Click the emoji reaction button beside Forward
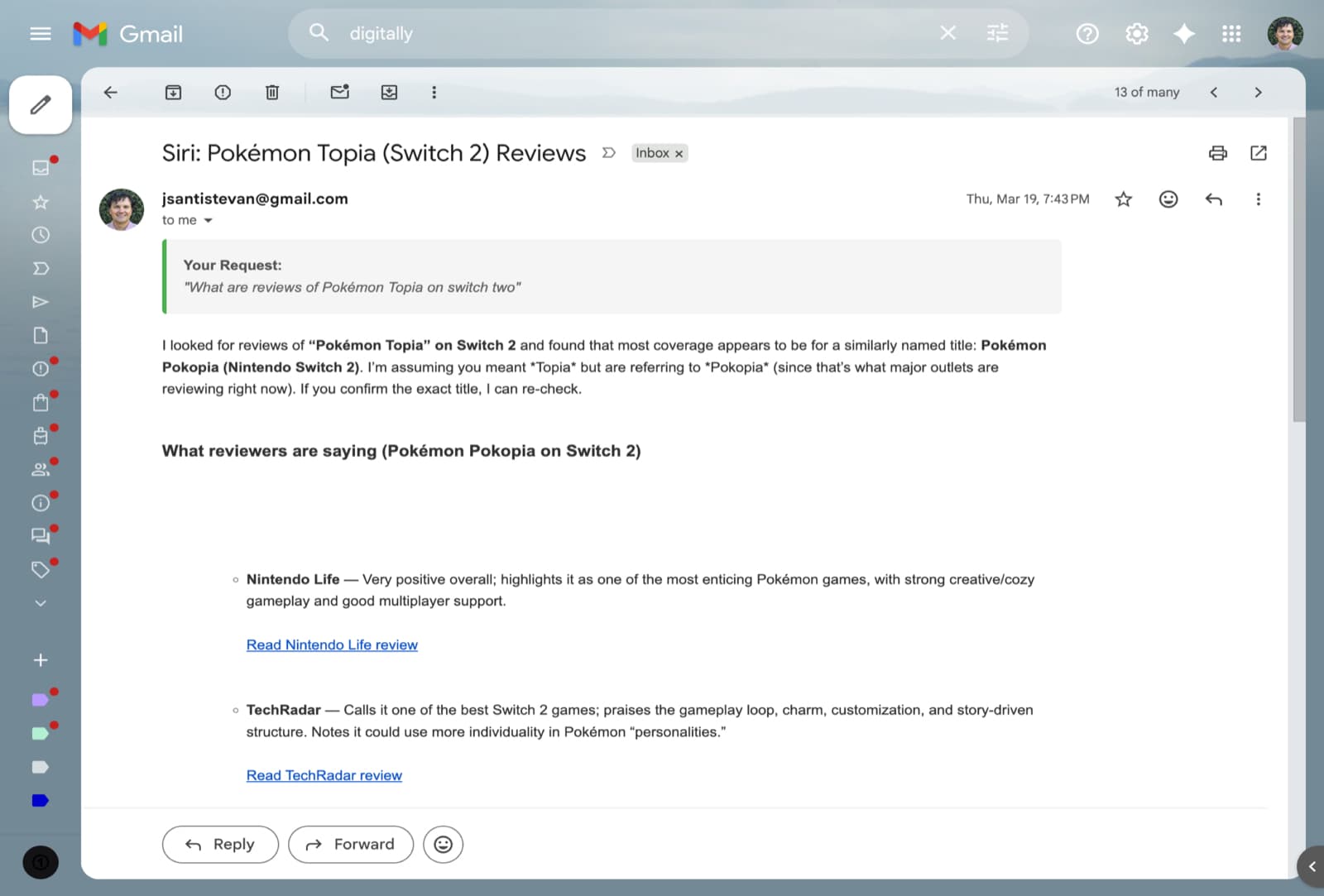 tap(444, 845)
